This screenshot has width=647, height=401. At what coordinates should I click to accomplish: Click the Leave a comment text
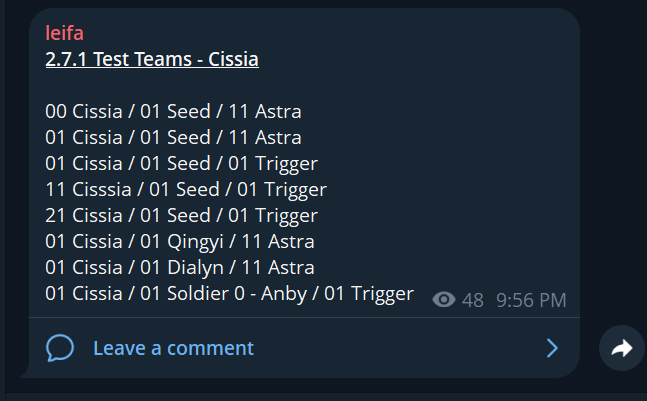tap(173, 348)
